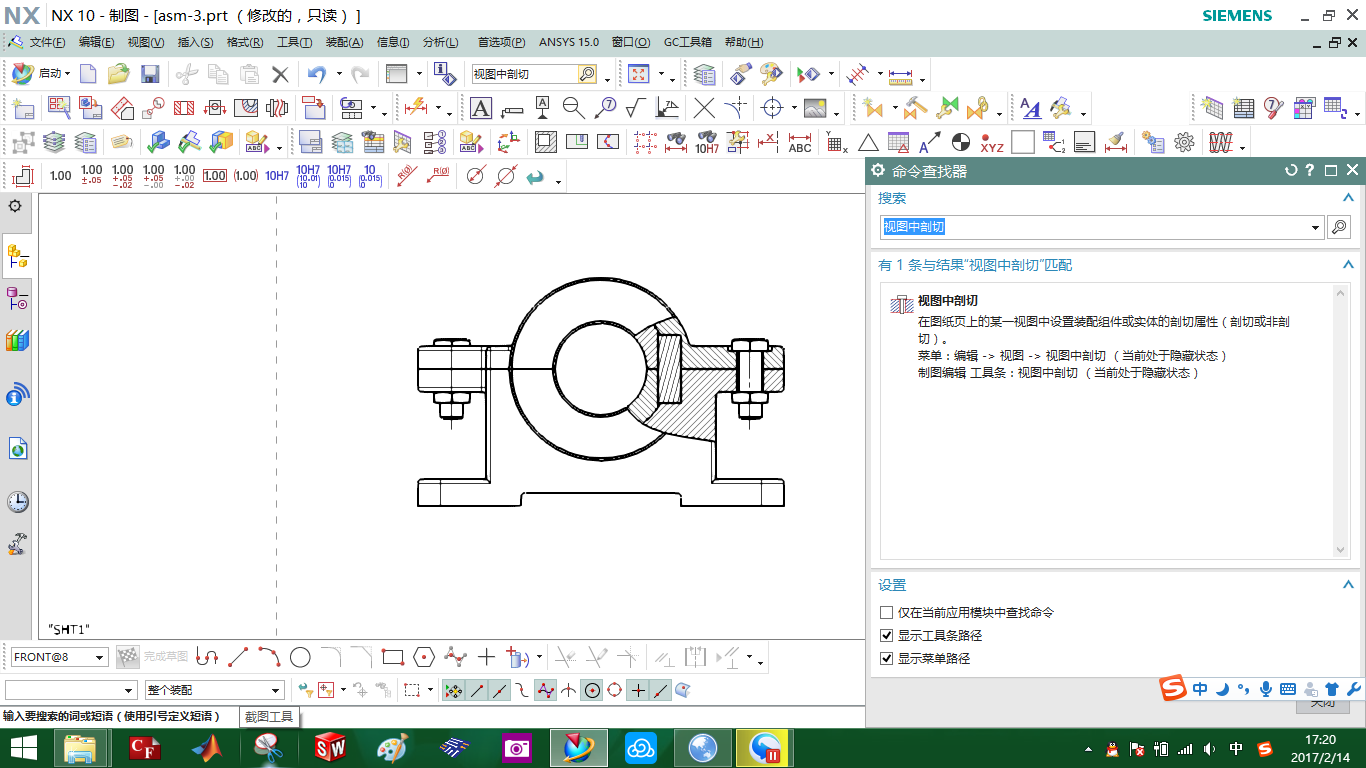Image resolution: width=1366 pixels, height=768 pixels.
Task: Choose the Polygon sketch tool
Action: tap(424, 657)
